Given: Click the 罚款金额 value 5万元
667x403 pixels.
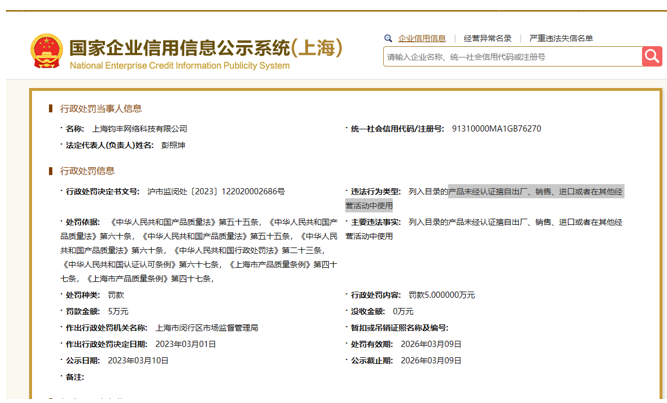Looking at the screenshot, I should [x=118, y=312].
